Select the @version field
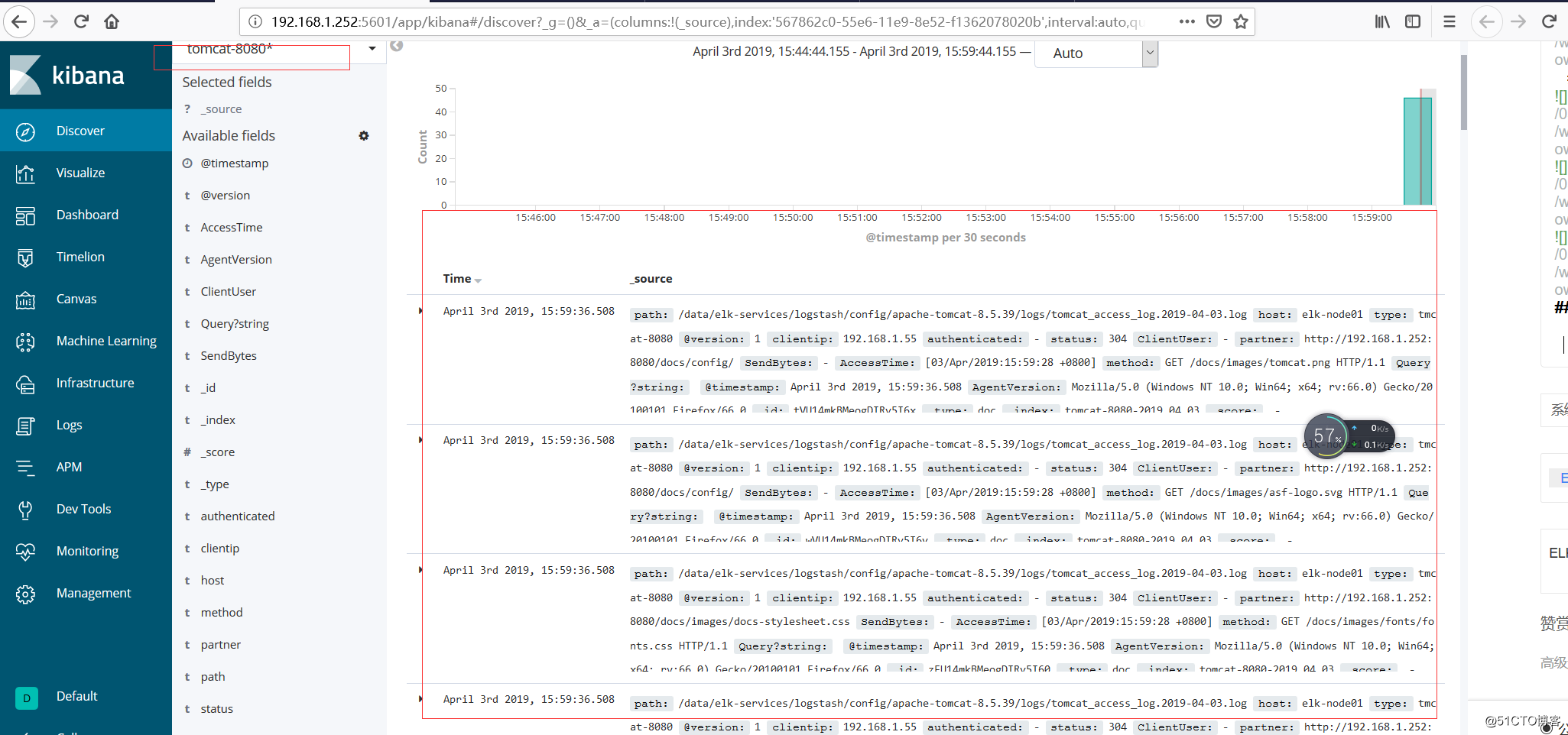 [226, 196]
